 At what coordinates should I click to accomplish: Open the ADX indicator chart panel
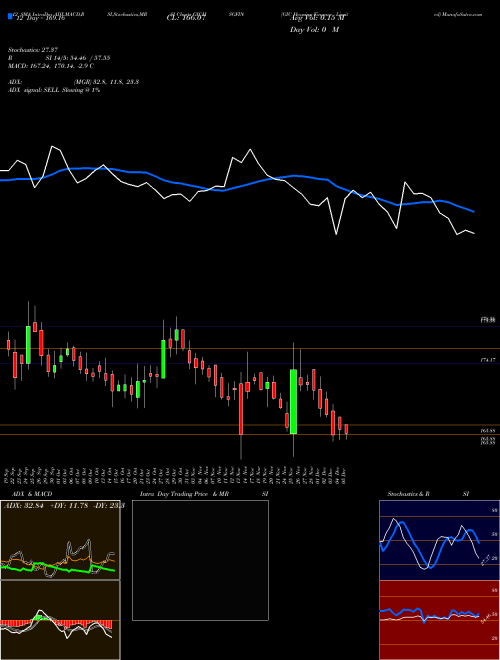(60, 540)
